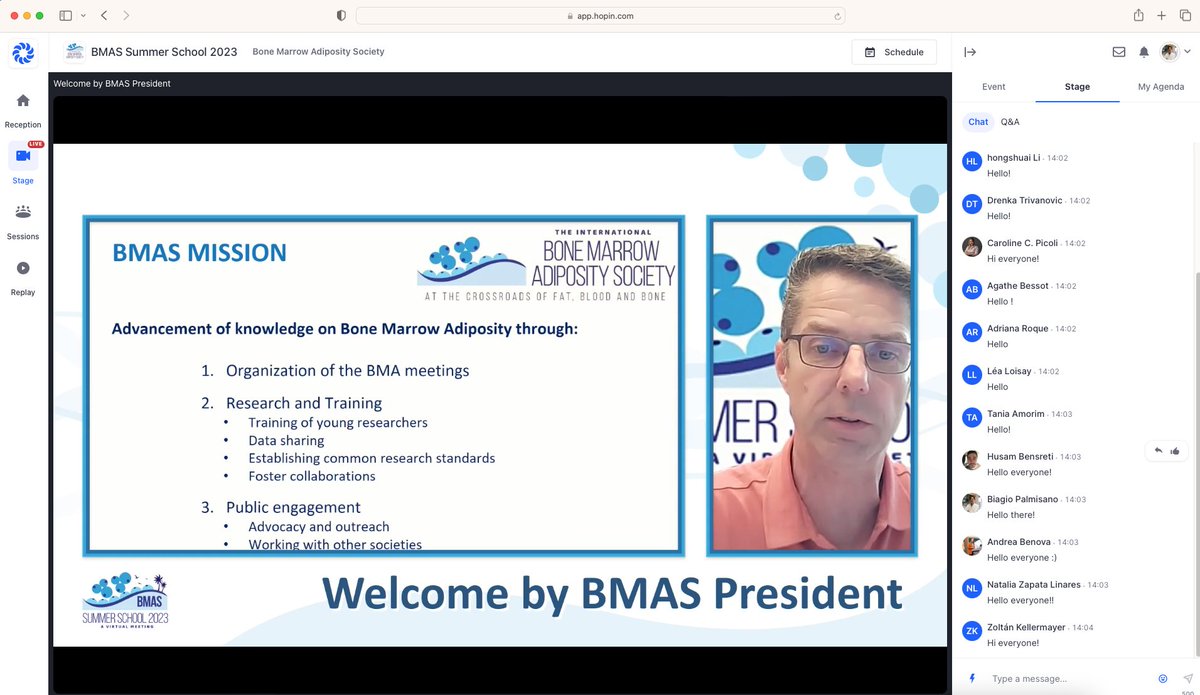This screenshot has width=1200, height=695.
Task: Open the event Schedule
Action: tap(894, 51)
